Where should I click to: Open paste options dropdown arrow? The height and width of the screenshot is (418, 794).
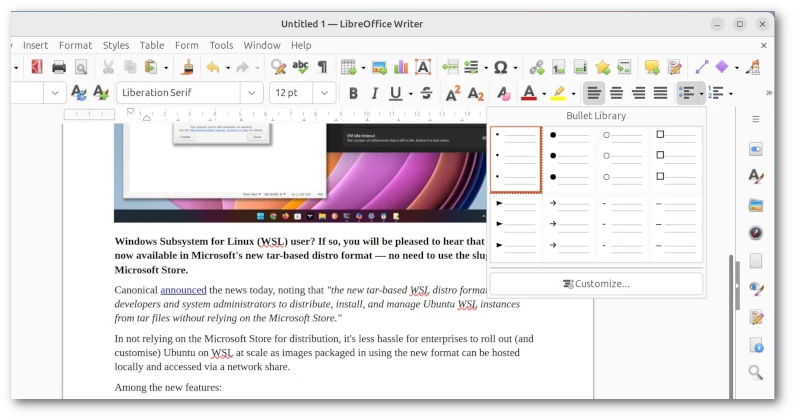[x=166, y=67]
